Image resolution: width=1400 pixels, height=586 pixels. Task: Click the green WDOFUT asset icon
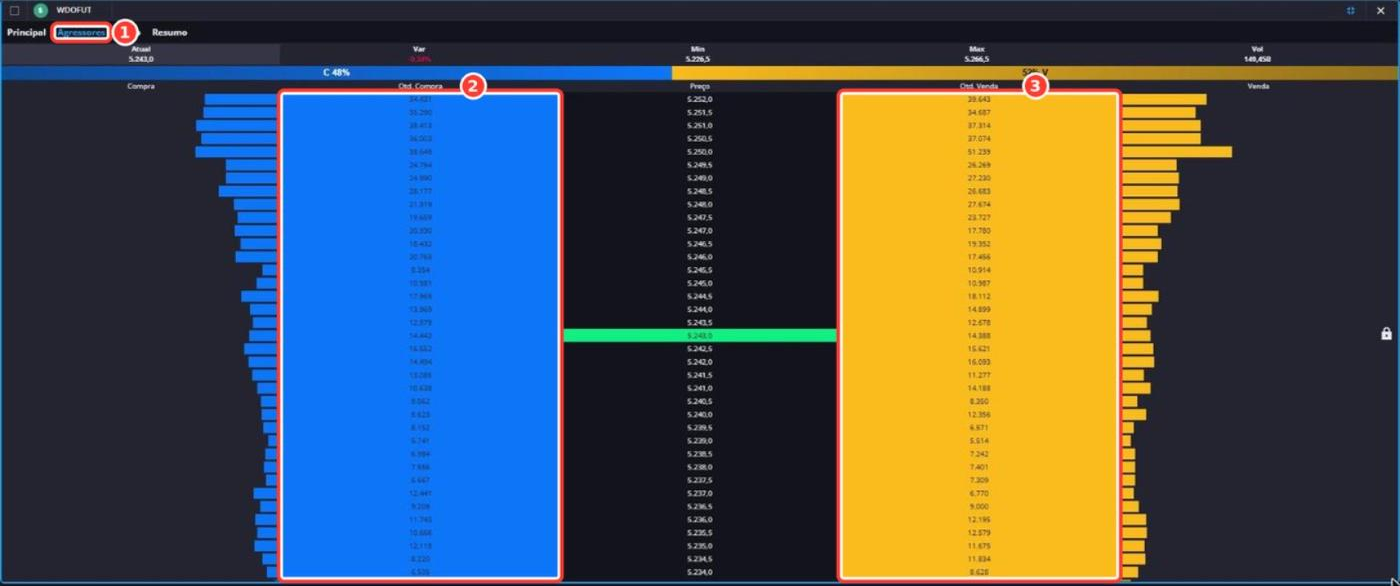click(x=40, y=10)
